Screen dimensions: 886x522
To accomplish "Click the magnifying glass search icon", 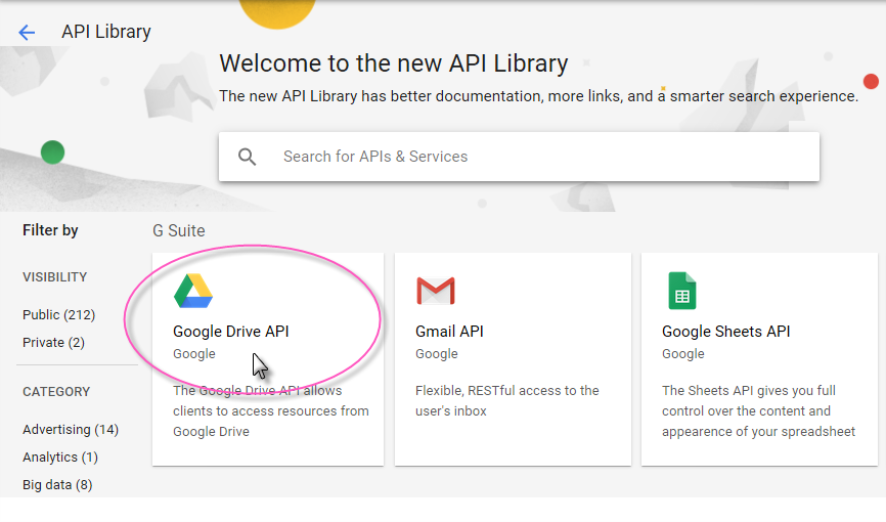I will [x=247, y=156].
